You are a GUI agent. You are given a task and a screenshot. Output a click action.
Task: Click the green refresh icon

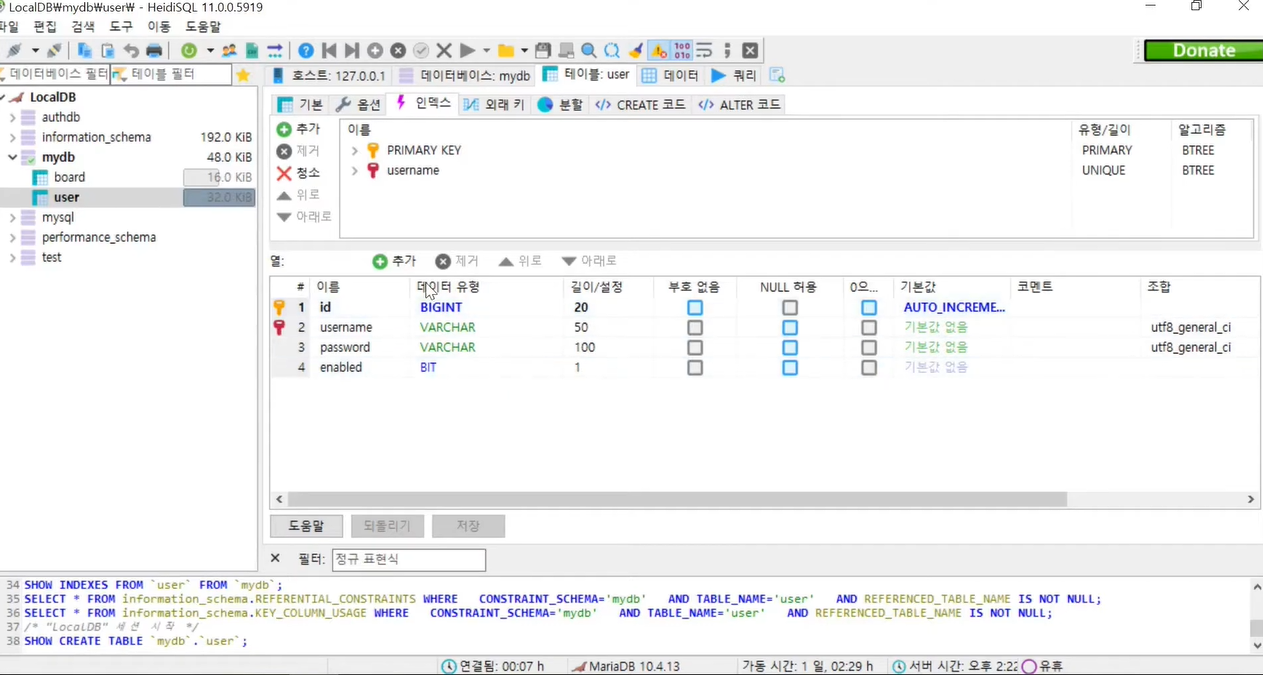[189, 50]
